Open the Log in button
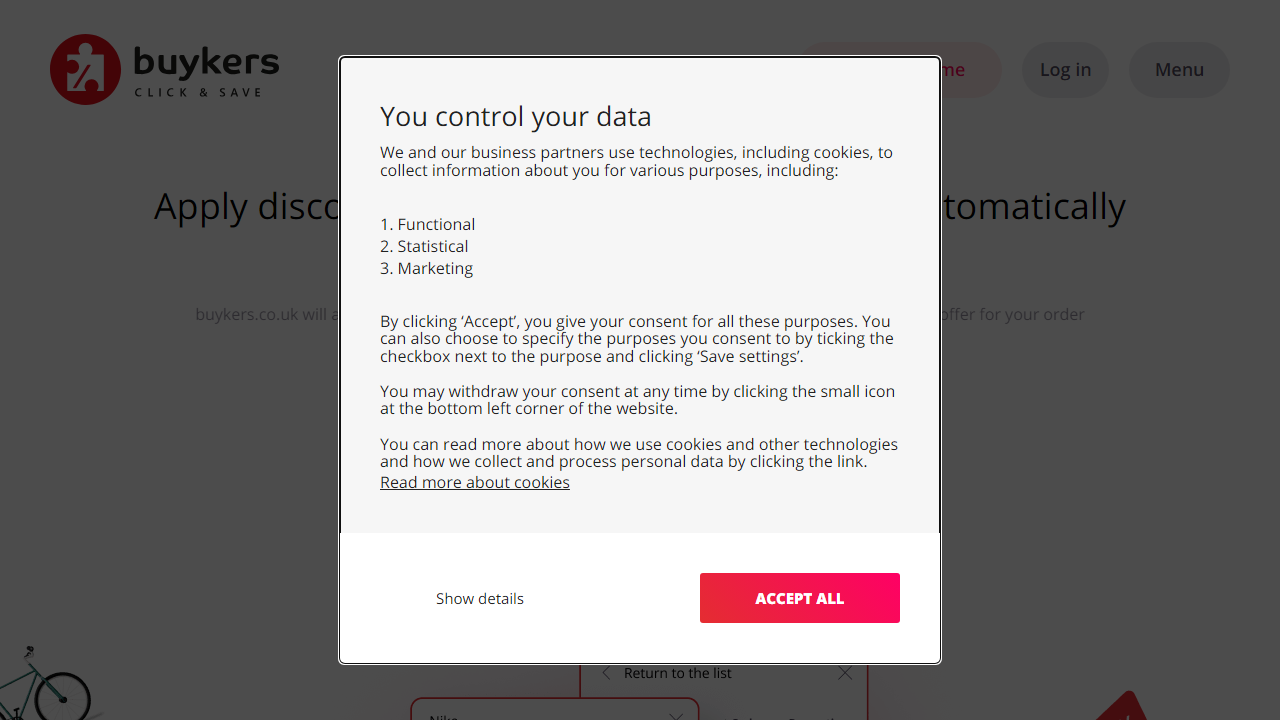 click(1065, 70)
